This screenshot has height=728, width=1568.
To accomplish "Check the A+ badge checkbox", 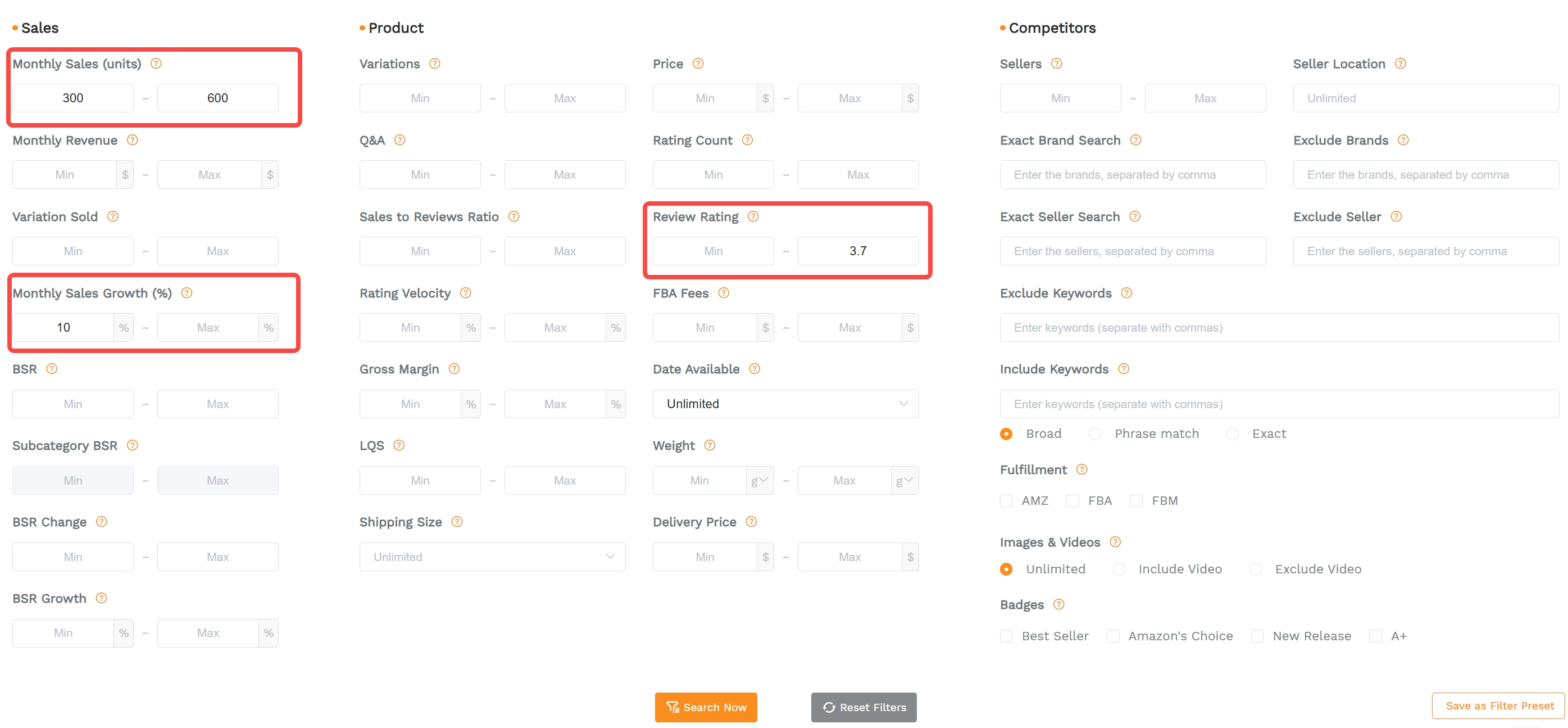I will [x=1376, y=636].
